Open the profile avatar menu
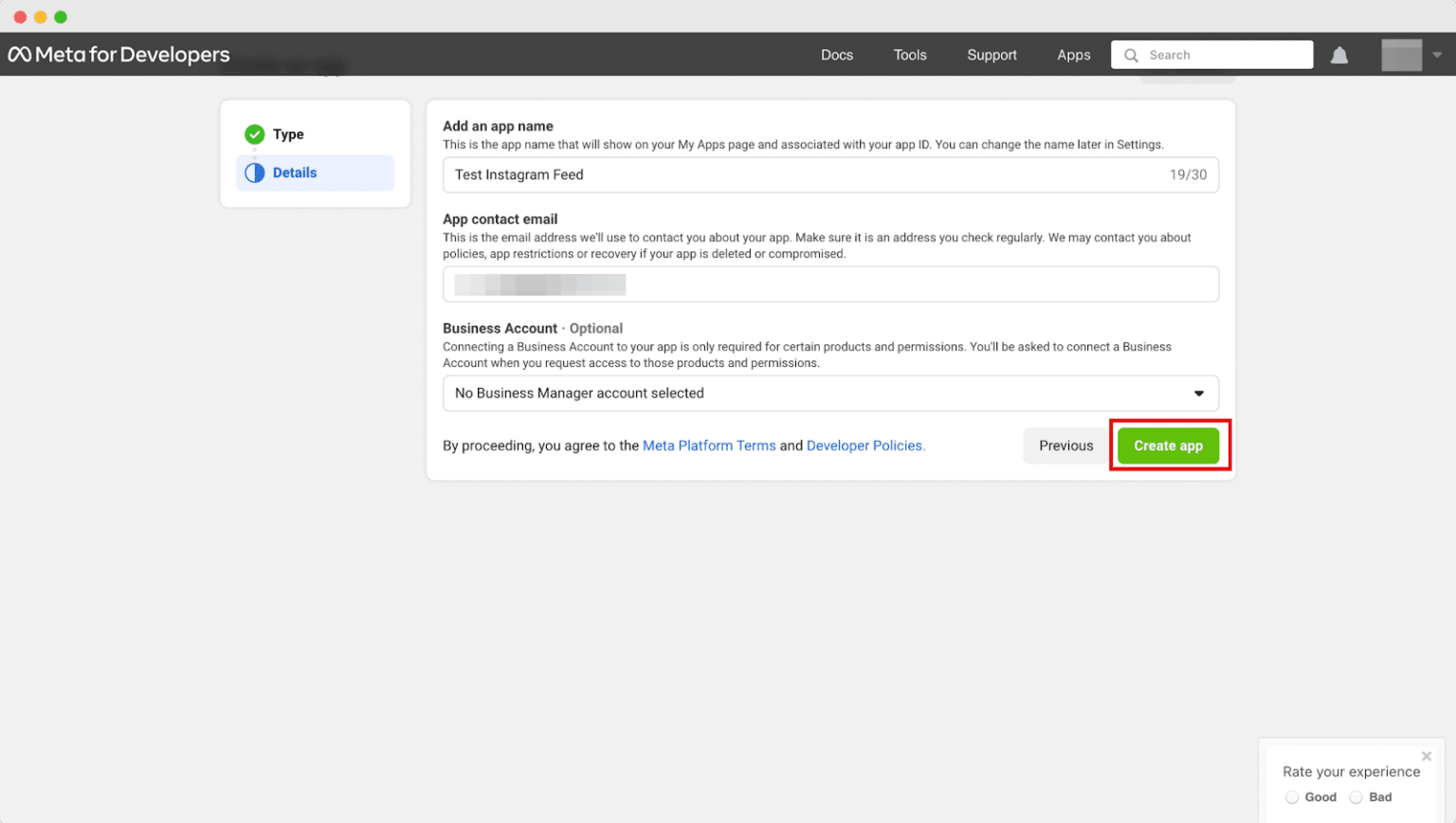Viewport: 1456px width, 823px height. pyautogui.click(x=1402, y=54)
